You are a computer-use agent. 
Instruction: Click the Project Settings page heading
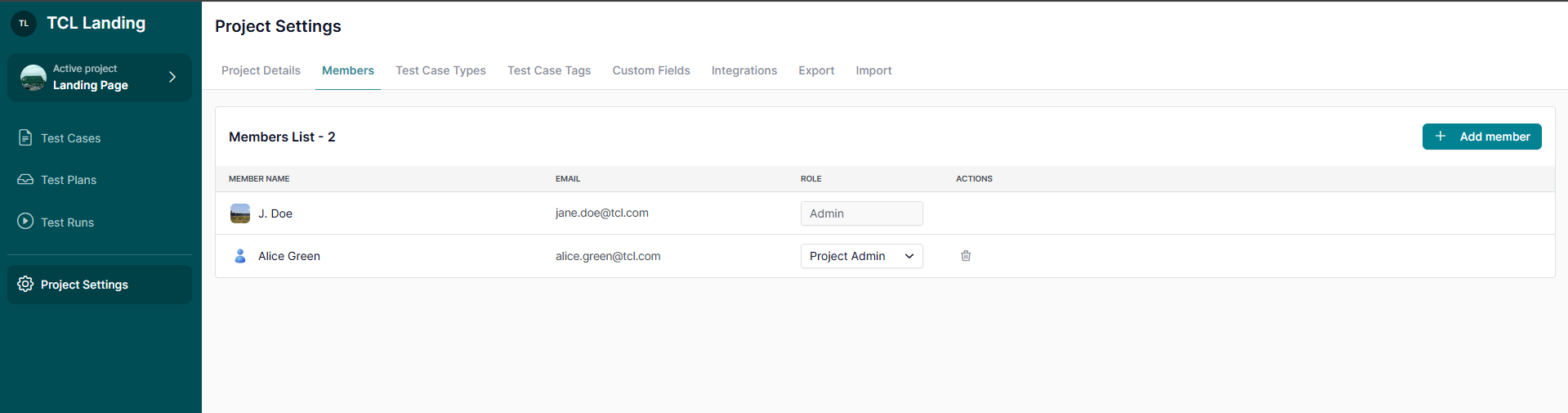coord(278,26)
